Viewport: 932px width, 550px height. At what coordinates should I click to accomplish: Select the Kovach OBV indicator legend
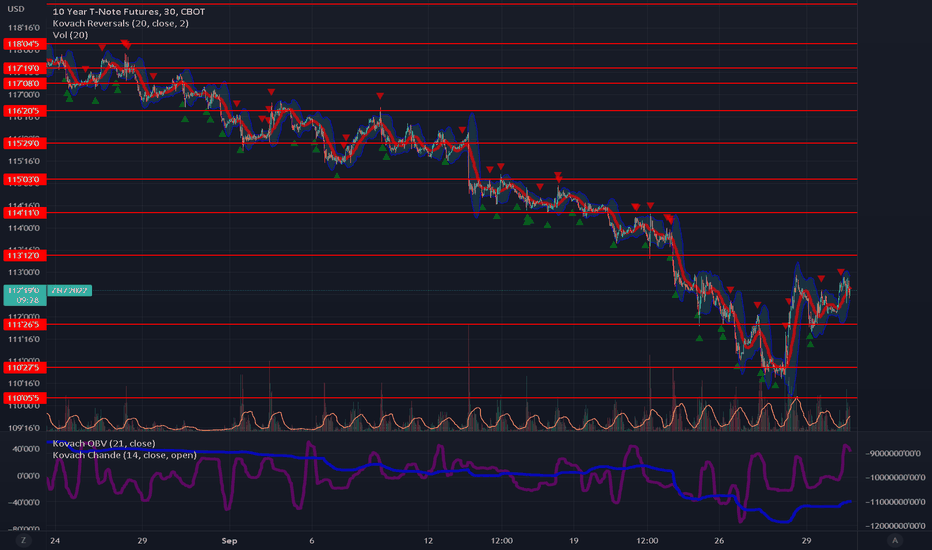[x=104, y=444]
